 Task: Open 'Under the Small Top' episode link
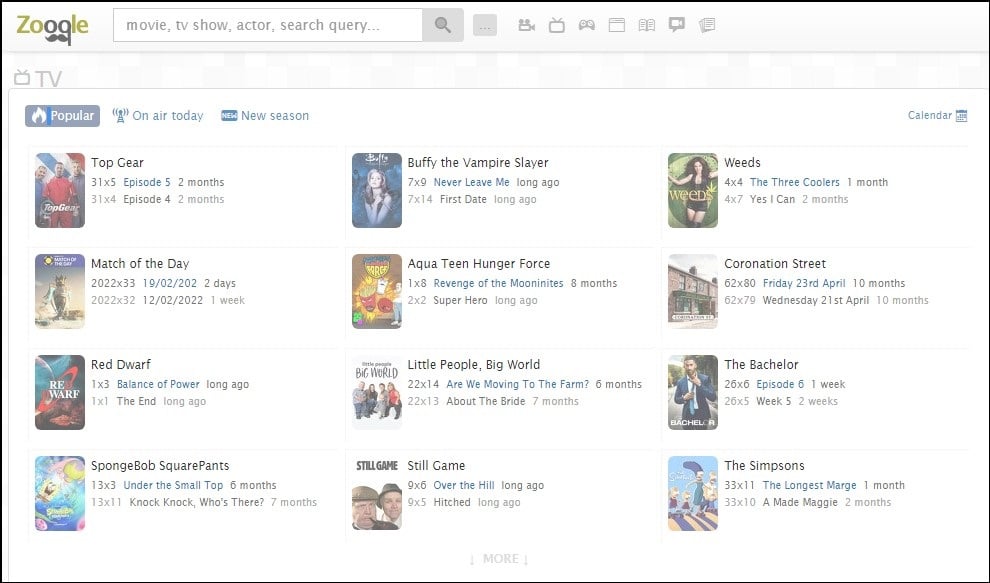[173, 485]
